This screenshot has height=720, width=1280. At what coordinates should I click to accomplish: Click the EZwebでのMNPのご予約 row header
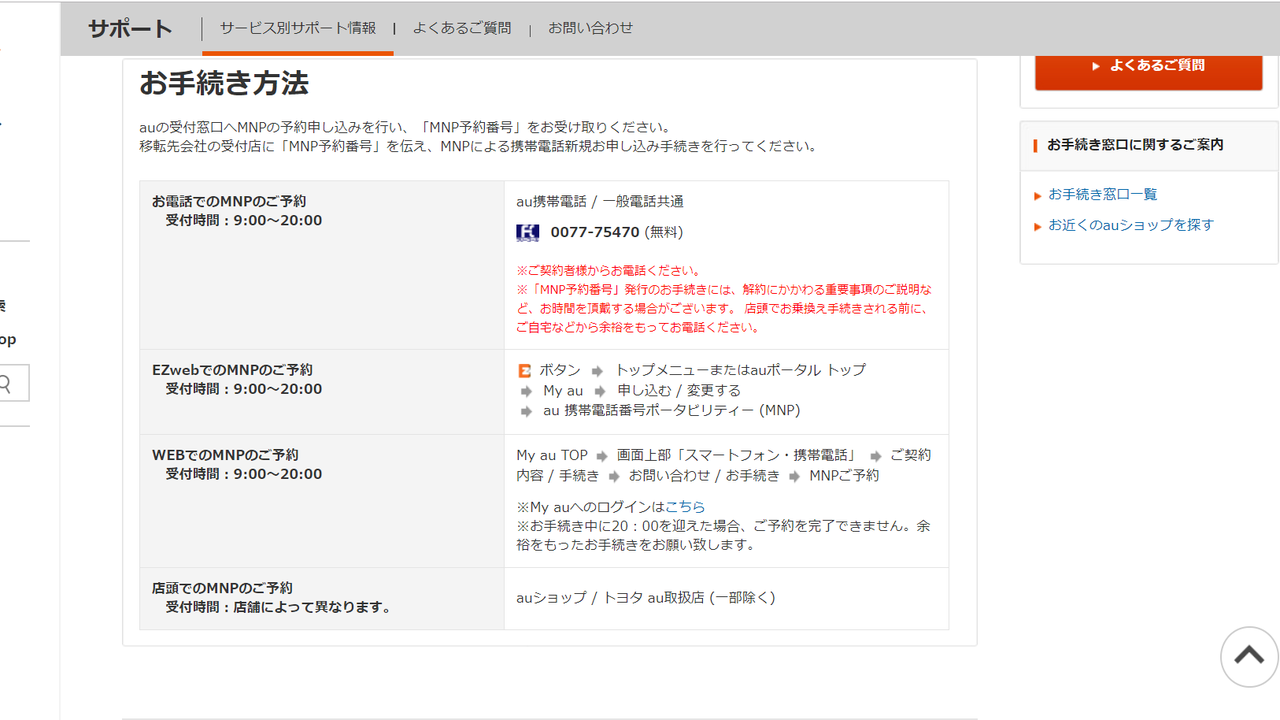pyautogui.click(x=322, y=392)
